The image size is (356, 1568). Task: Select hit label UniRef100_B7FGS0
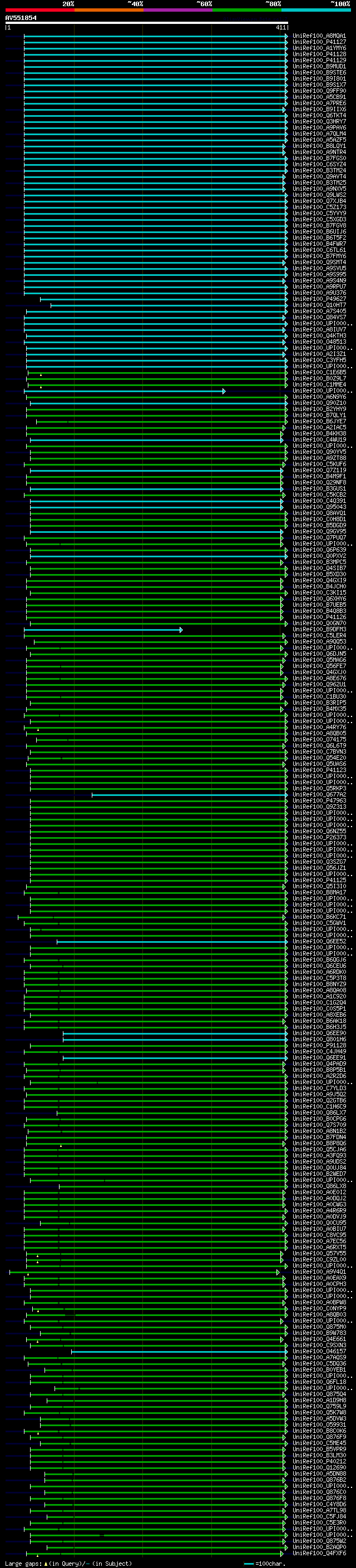pyautogui.click(x=319, y=159)
